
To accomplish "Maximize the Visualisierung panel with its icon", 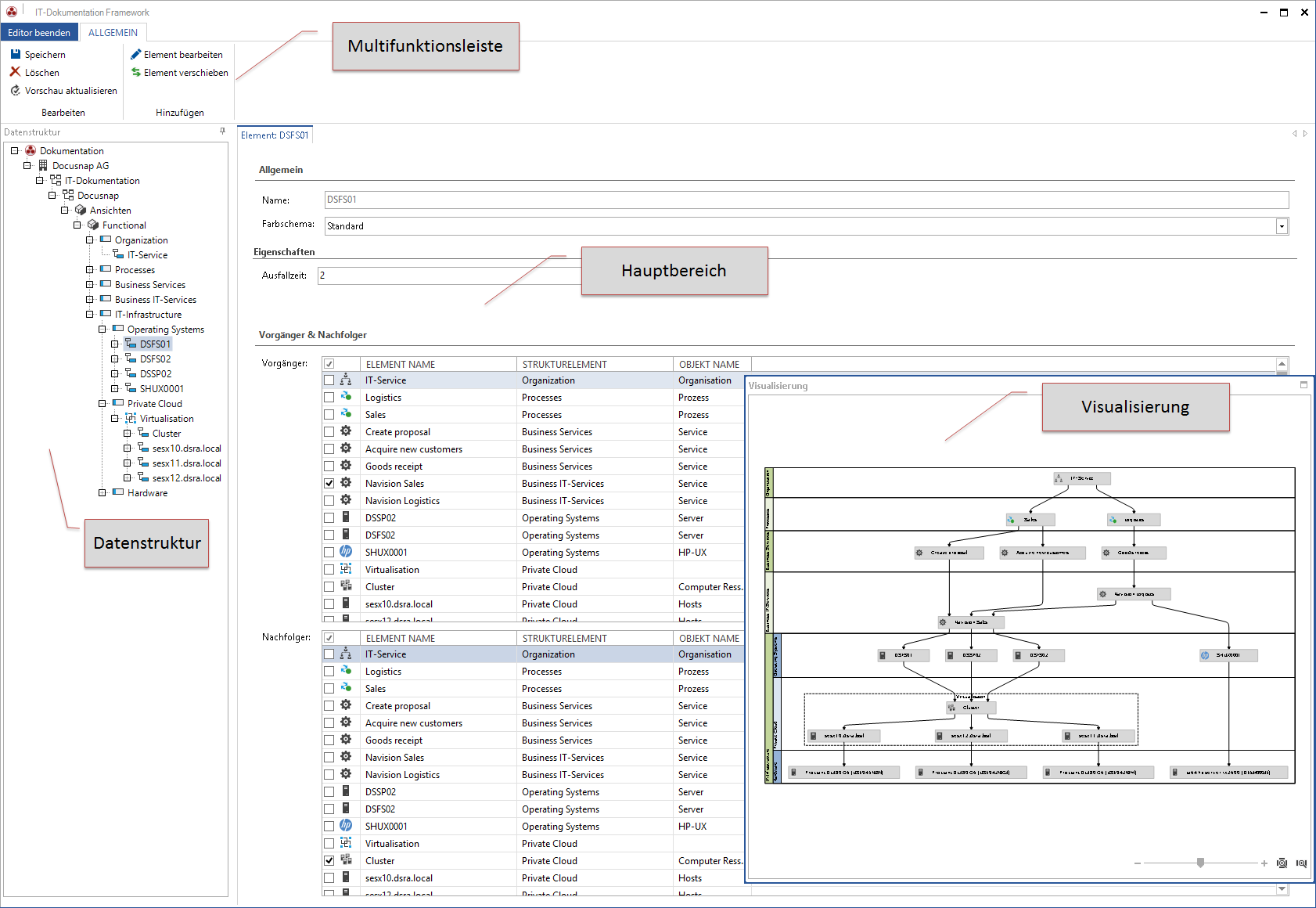I will tap(1303, 384).
